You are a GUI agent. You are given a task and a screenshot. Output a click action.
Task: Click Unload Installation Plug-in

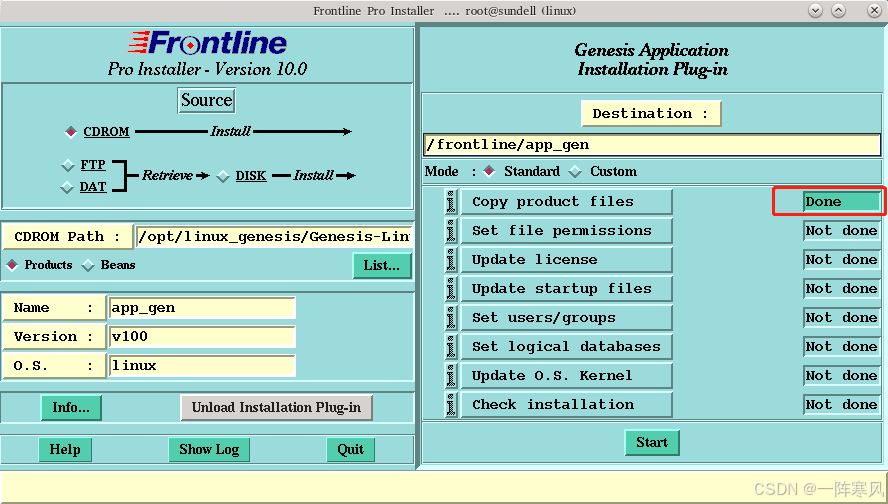point(276,407)
